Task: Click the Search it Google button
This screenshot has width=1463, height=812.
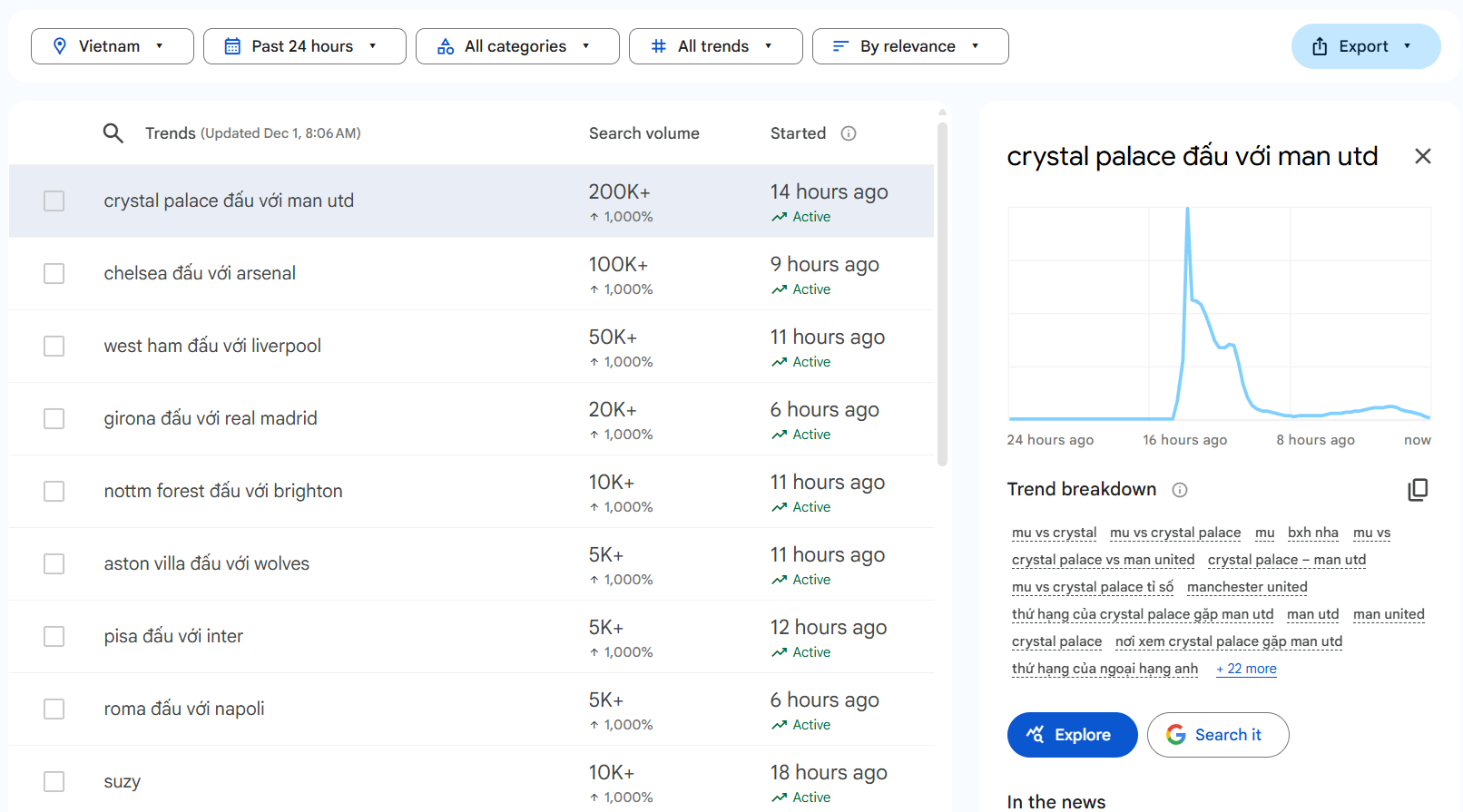Action: [x=1217, y=735]
